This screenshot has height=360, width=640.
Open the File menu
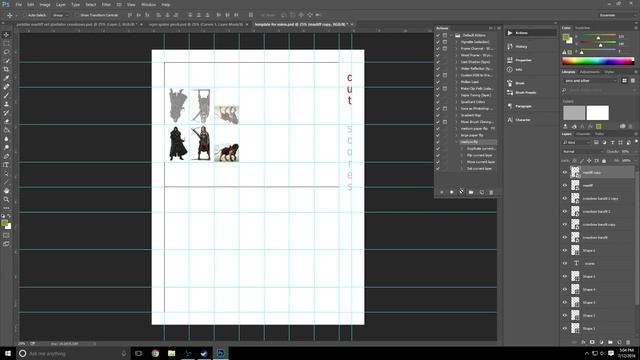tap(19, 4)
